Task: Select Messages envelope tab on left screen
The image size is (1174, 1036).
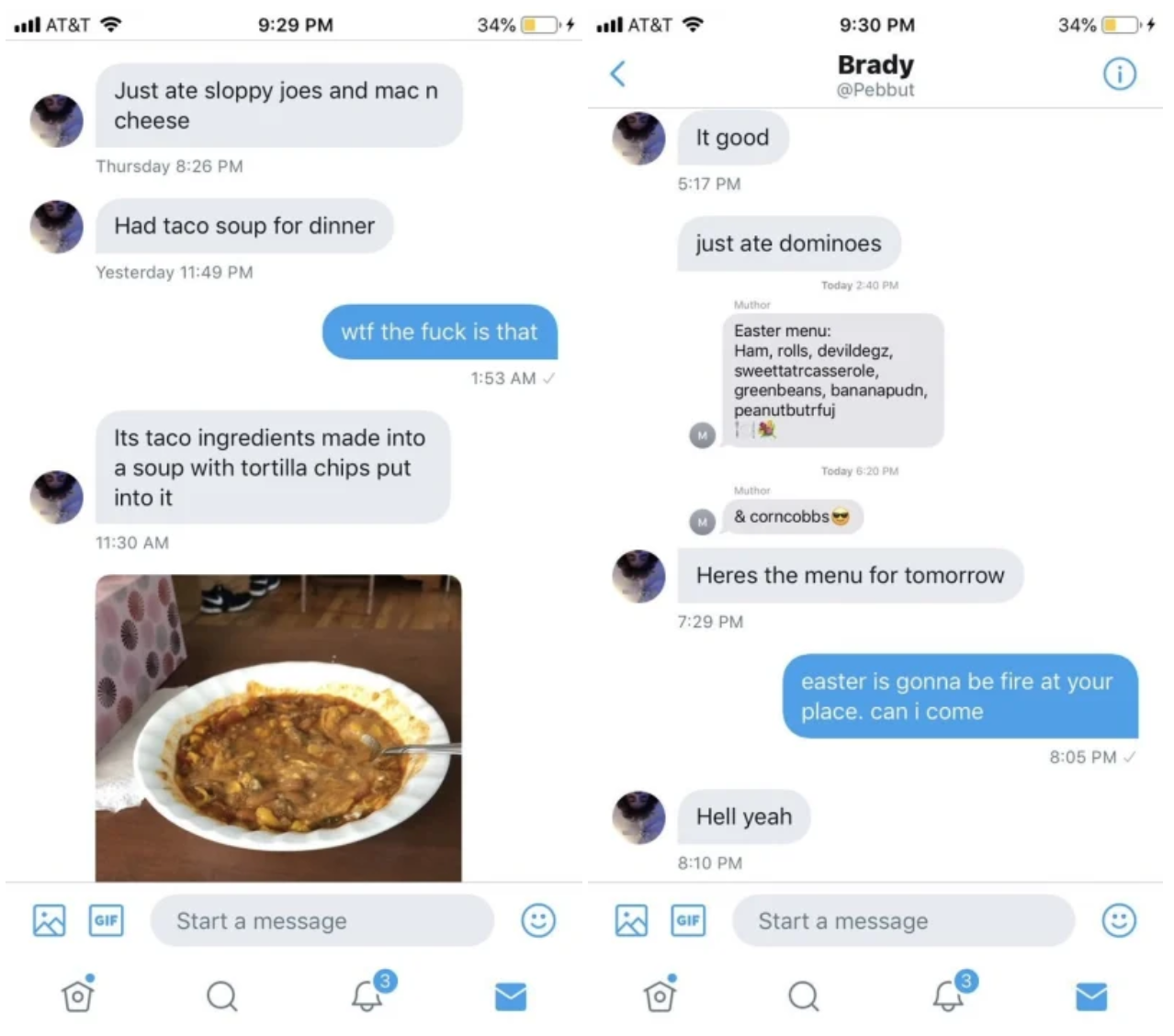Action: tap(511, 996)
